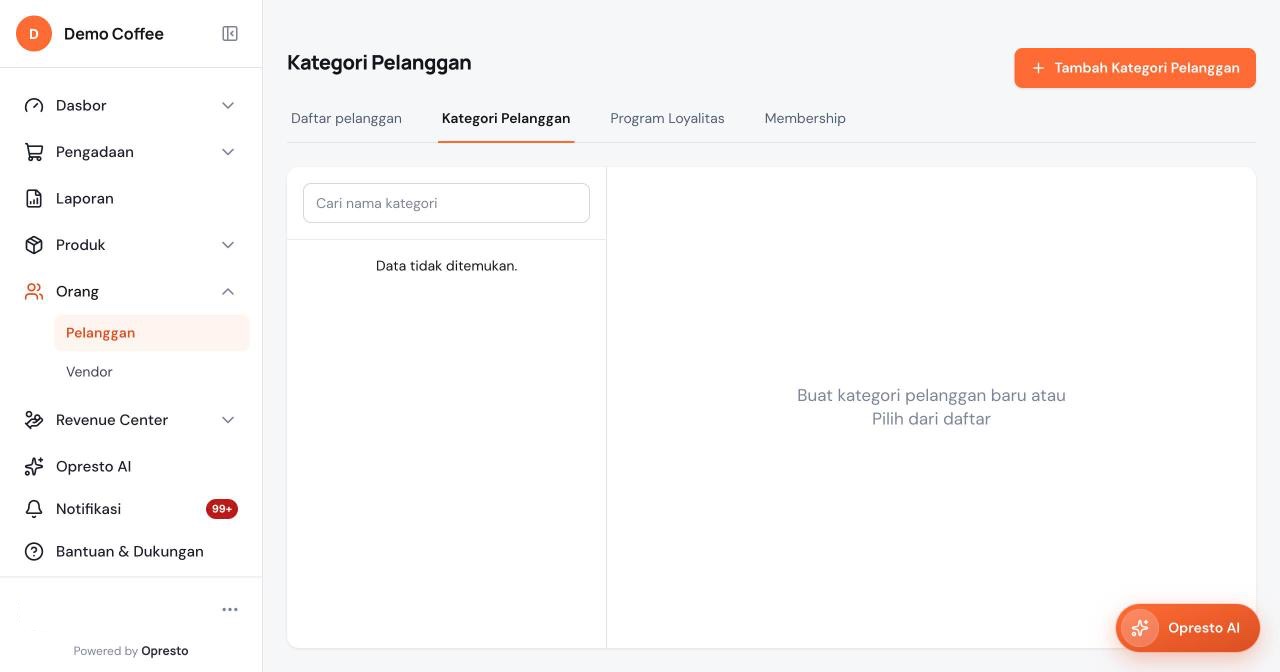Expand the Produk chevron
This screenshot has width=1280, height=672.
[x=228, y=245]
